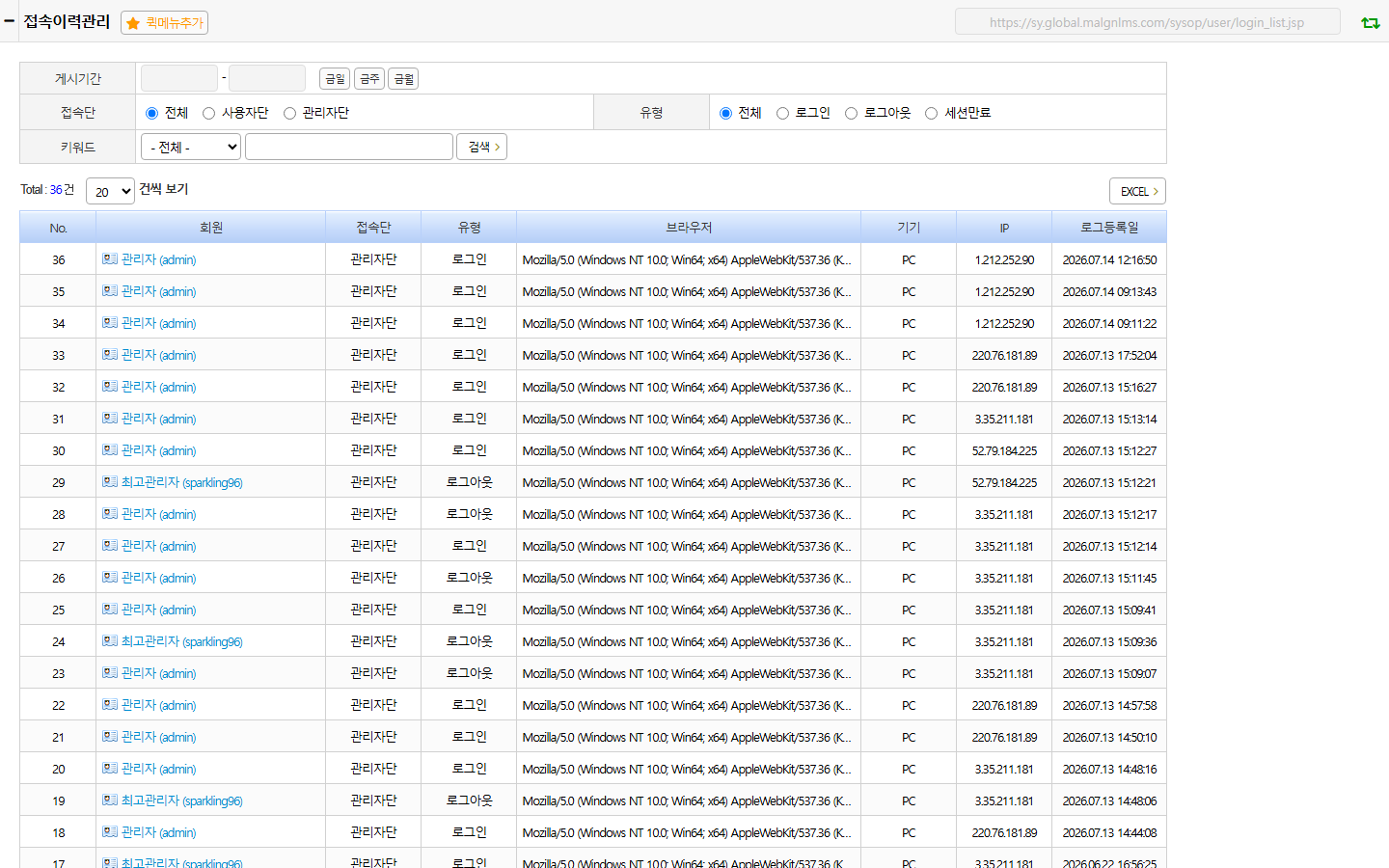Click member card icon in row 33

(x=110, y=354)
